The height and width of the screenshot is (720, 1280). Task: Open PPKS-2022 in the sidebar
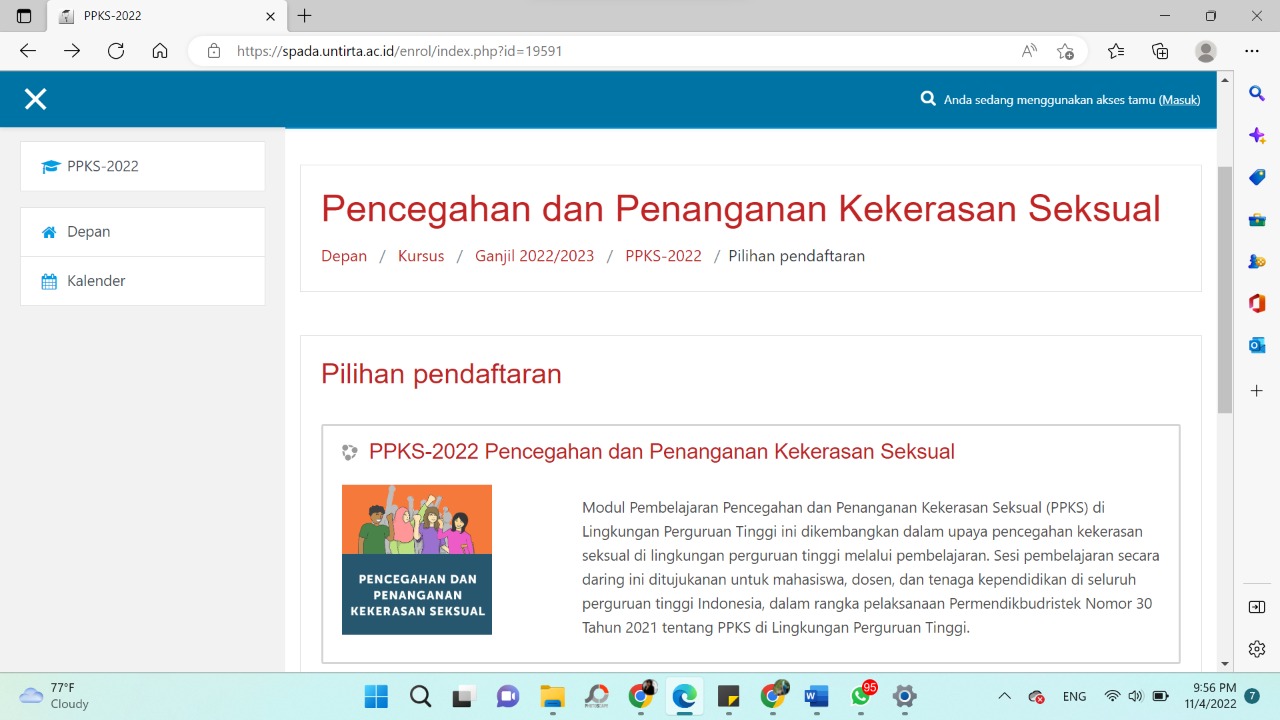click(143, 166)
